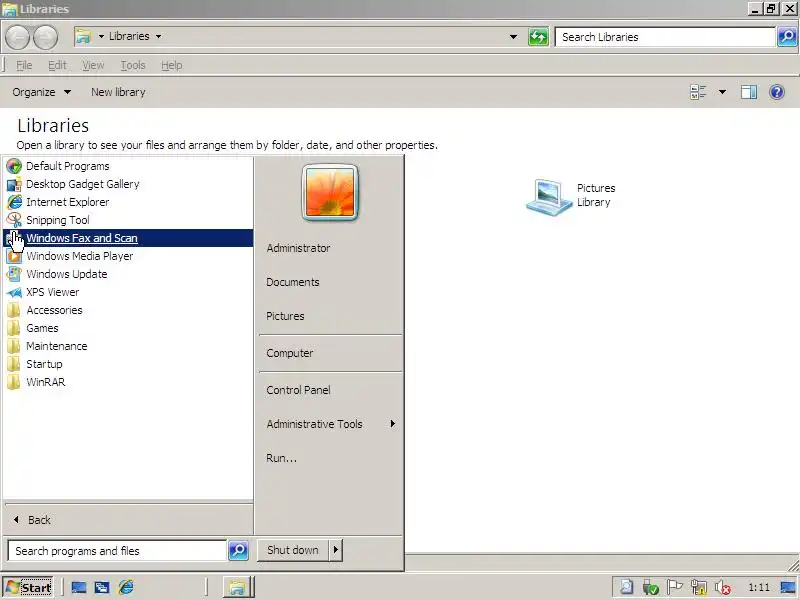Click the Libraries folder icon in address bar
Viewport: 800px width, 600px height.
(x=83, y=36)
